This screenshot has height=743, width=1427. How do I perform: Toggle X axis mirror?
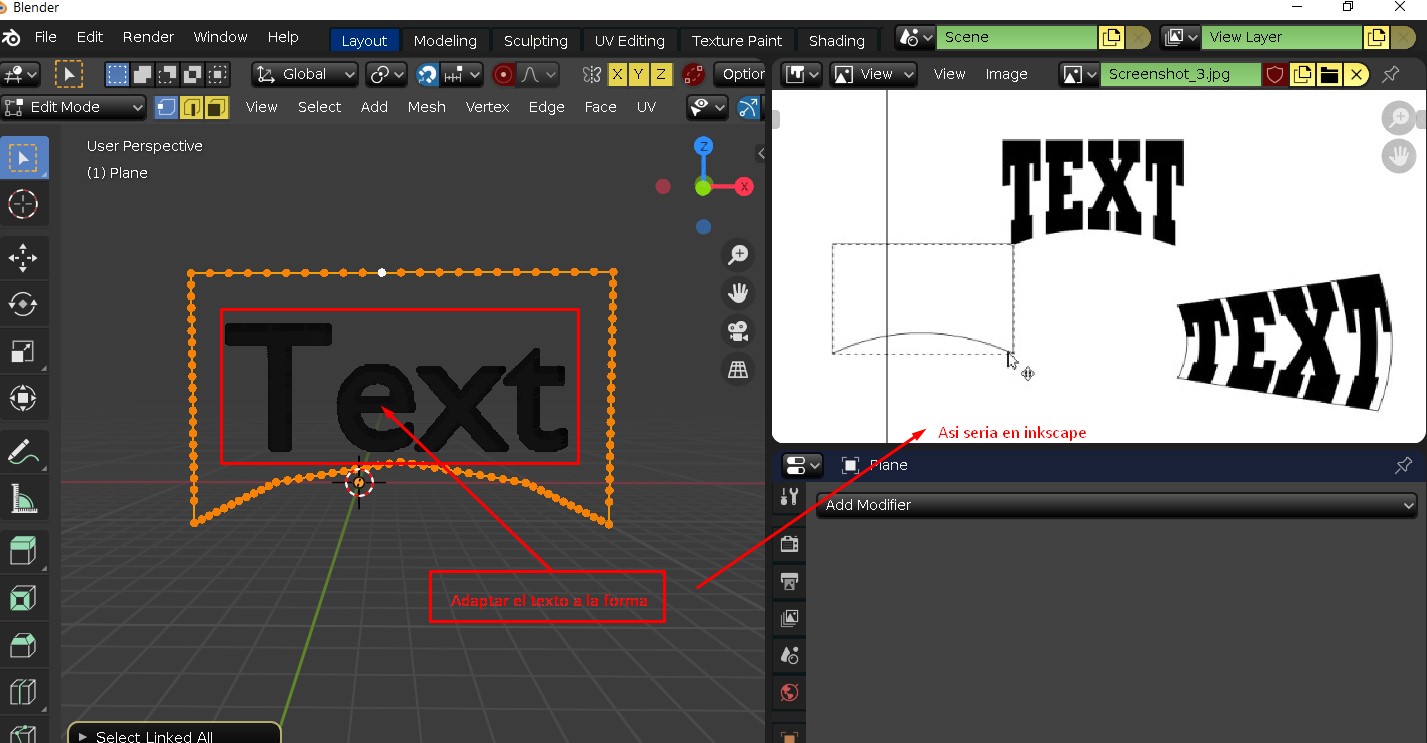point(618,75)
